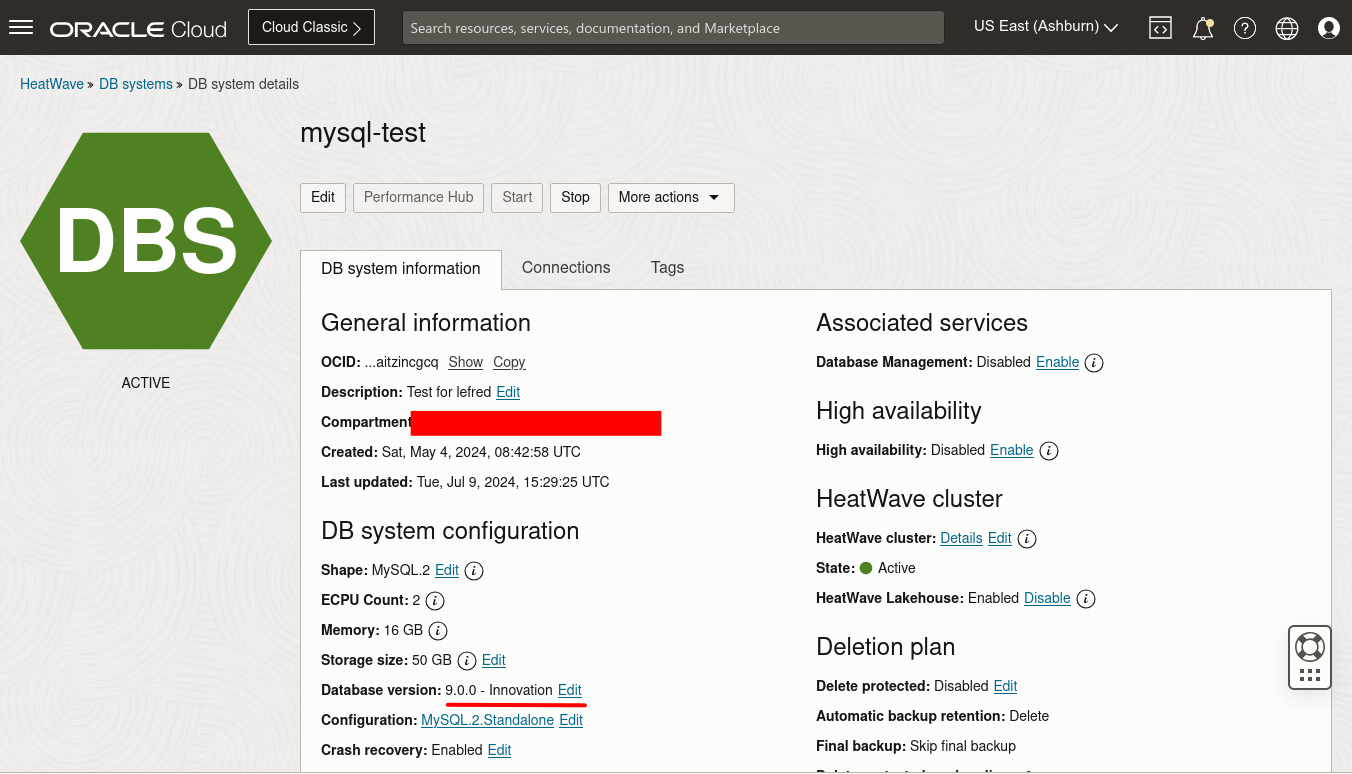Stop the mysql-test DB system
Image resolution: width=1352 pixels, height=774 pixels.
click(575, 198)
